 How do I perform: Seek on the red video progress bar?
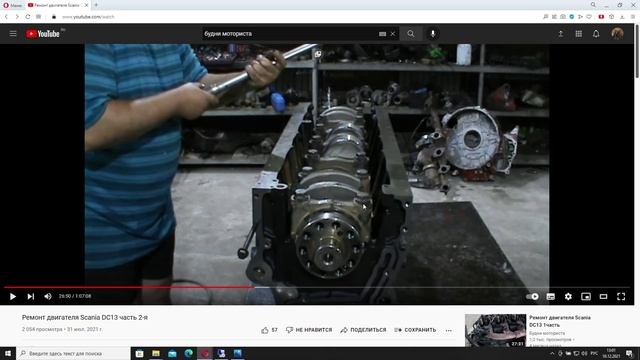317,287
